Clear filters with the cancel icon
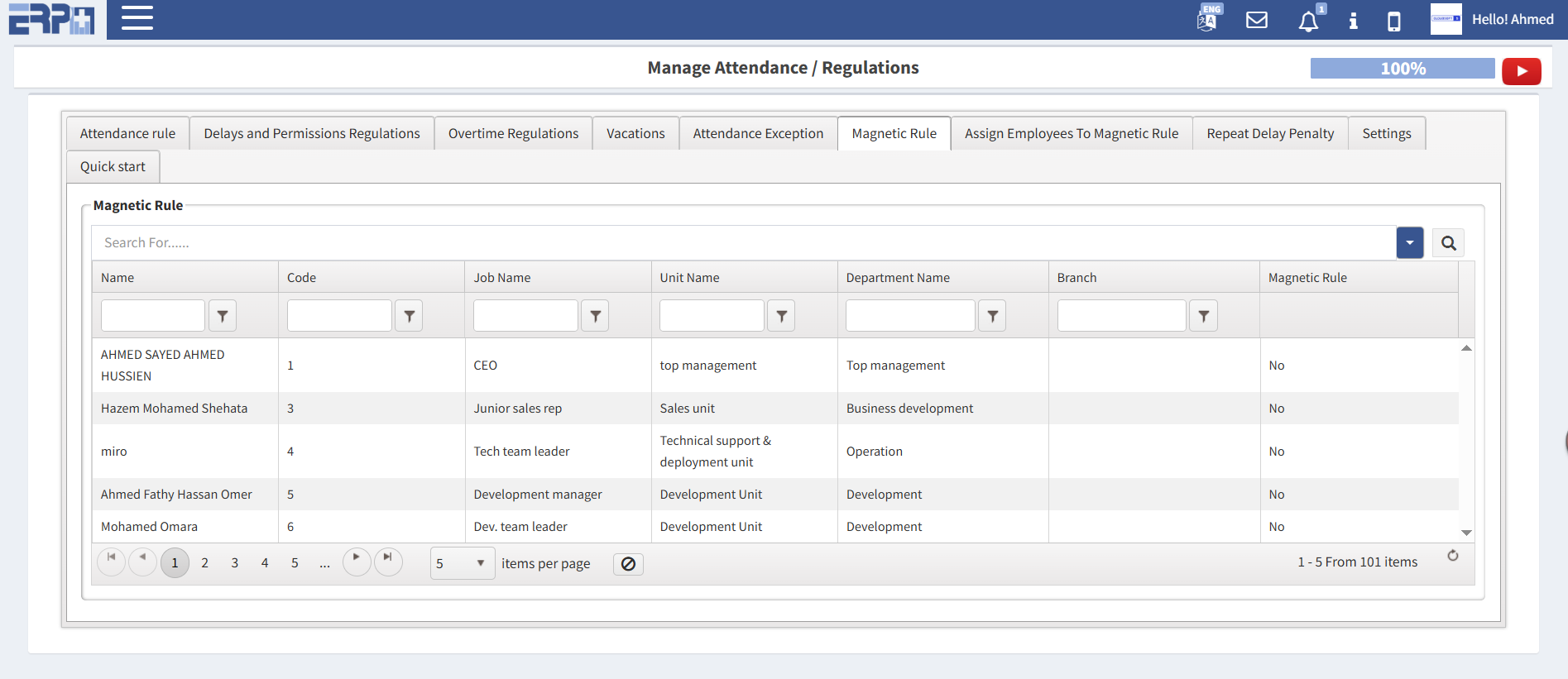The height and width of the screenshot is (679, 1568). (628, 564)
